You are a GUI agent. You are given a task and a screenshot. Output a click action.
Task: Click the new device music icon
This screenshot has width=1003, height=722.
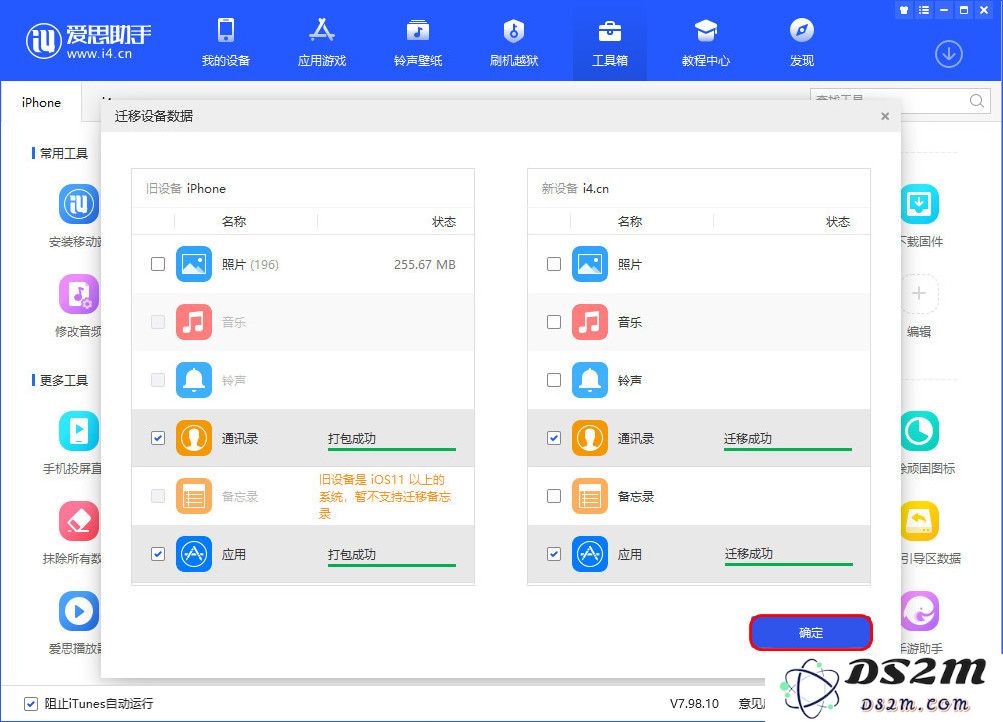[590, 322]
